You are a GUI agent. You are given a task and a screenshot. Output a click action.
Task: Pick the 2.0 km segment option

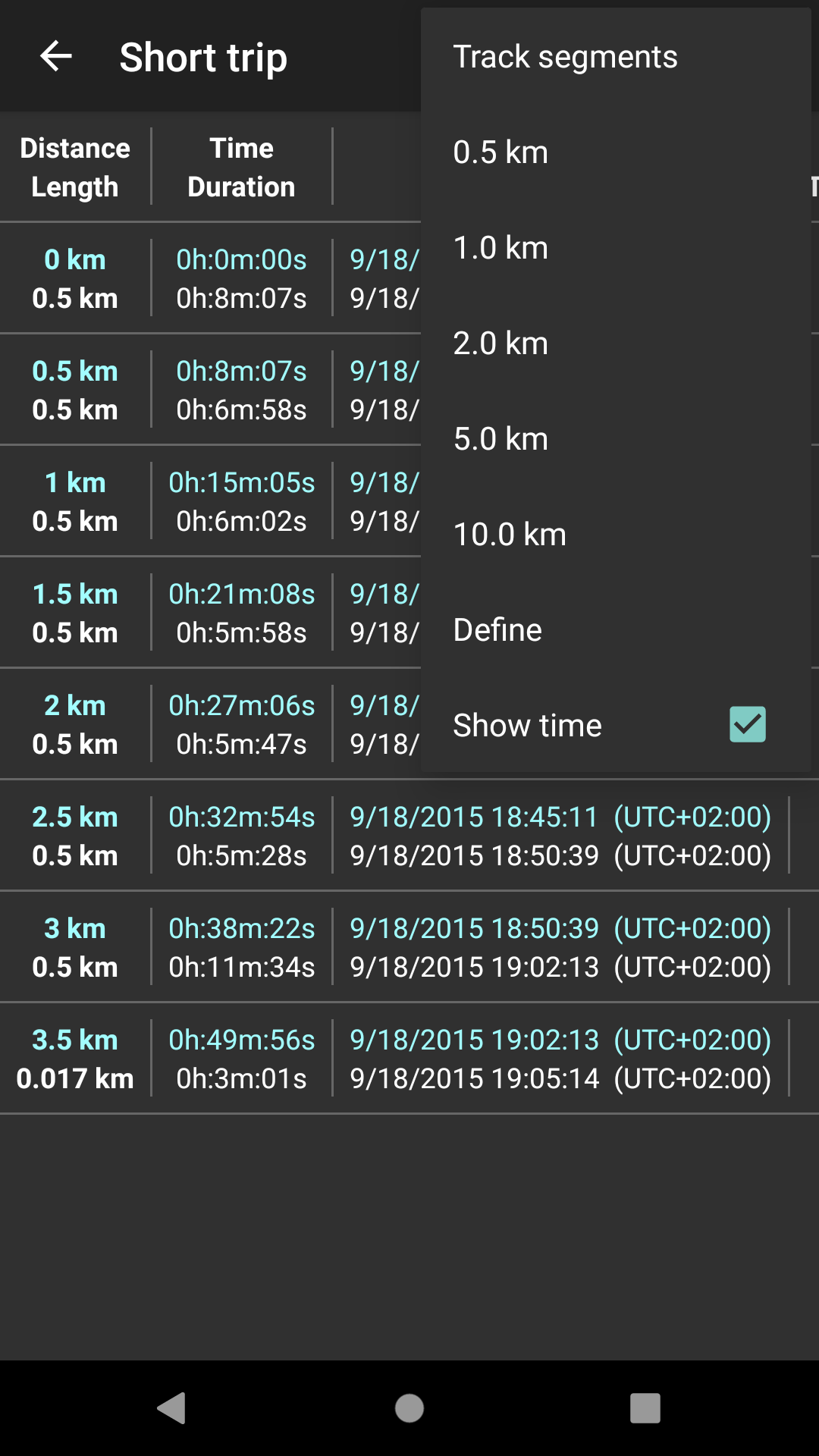pyautogui.click(x=500, y=344)
